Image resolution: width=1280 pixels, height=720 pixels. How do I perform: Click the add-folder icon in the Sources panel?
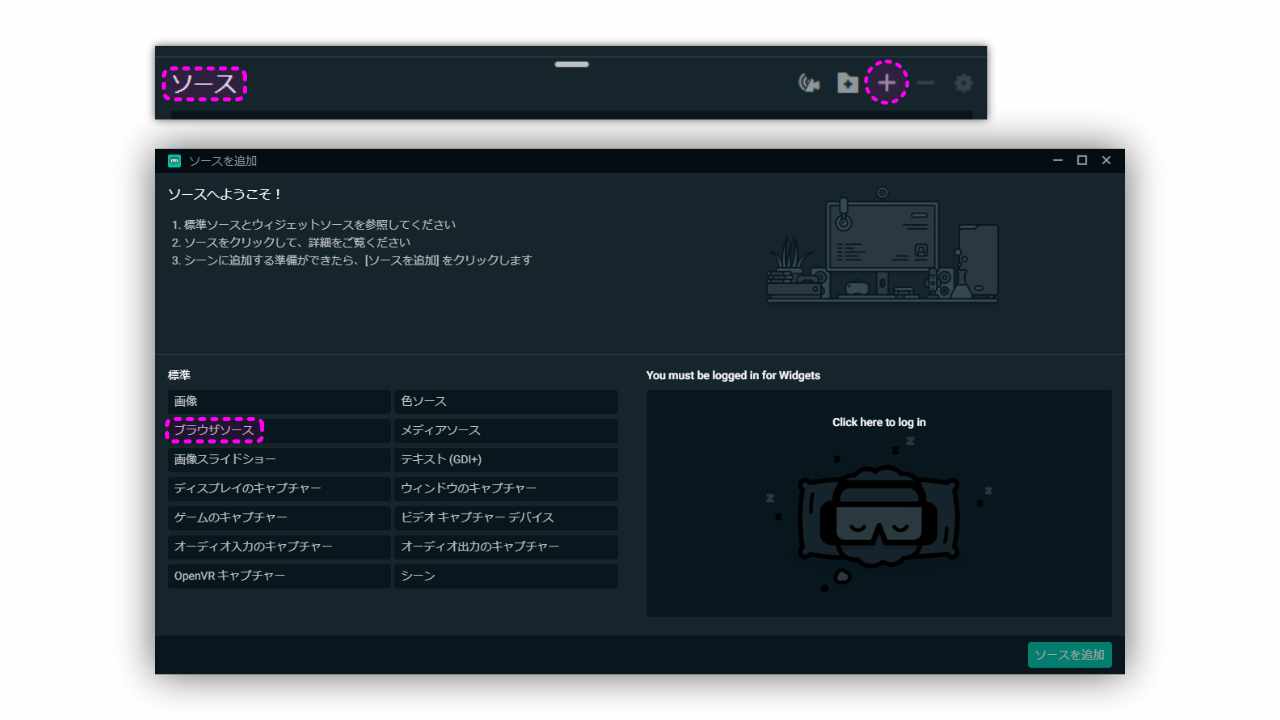[x=847, y=84]
